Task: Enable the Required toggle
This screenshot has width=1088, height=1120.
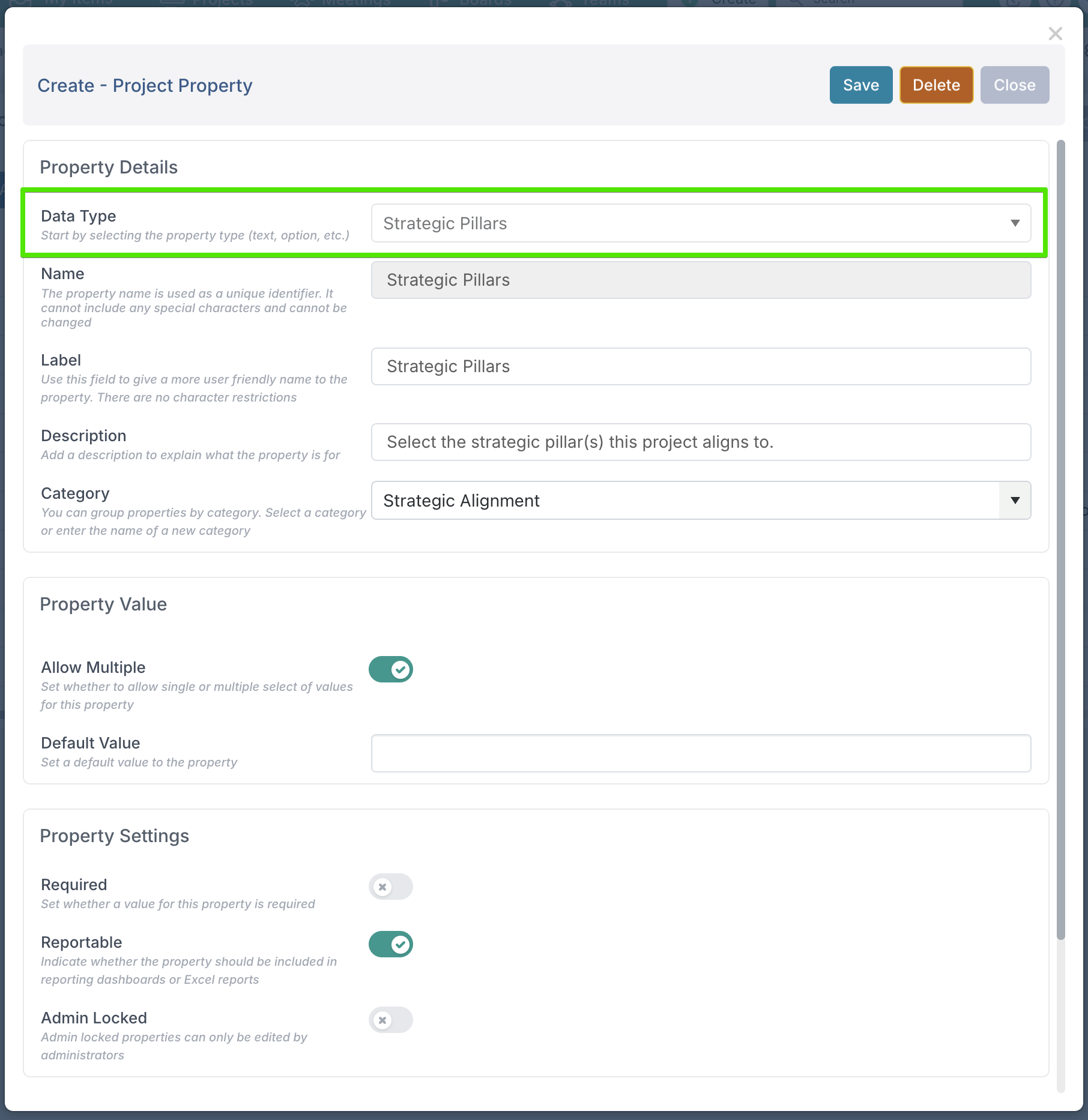Action: point(391,887)
